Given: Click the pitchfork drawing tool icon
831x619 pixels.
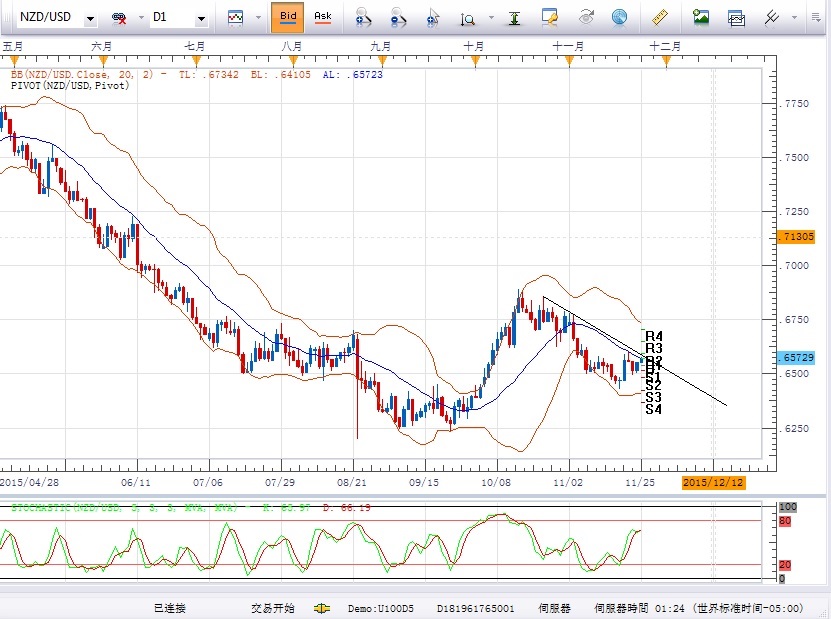Looking at the screenshot, I should 772,17.
